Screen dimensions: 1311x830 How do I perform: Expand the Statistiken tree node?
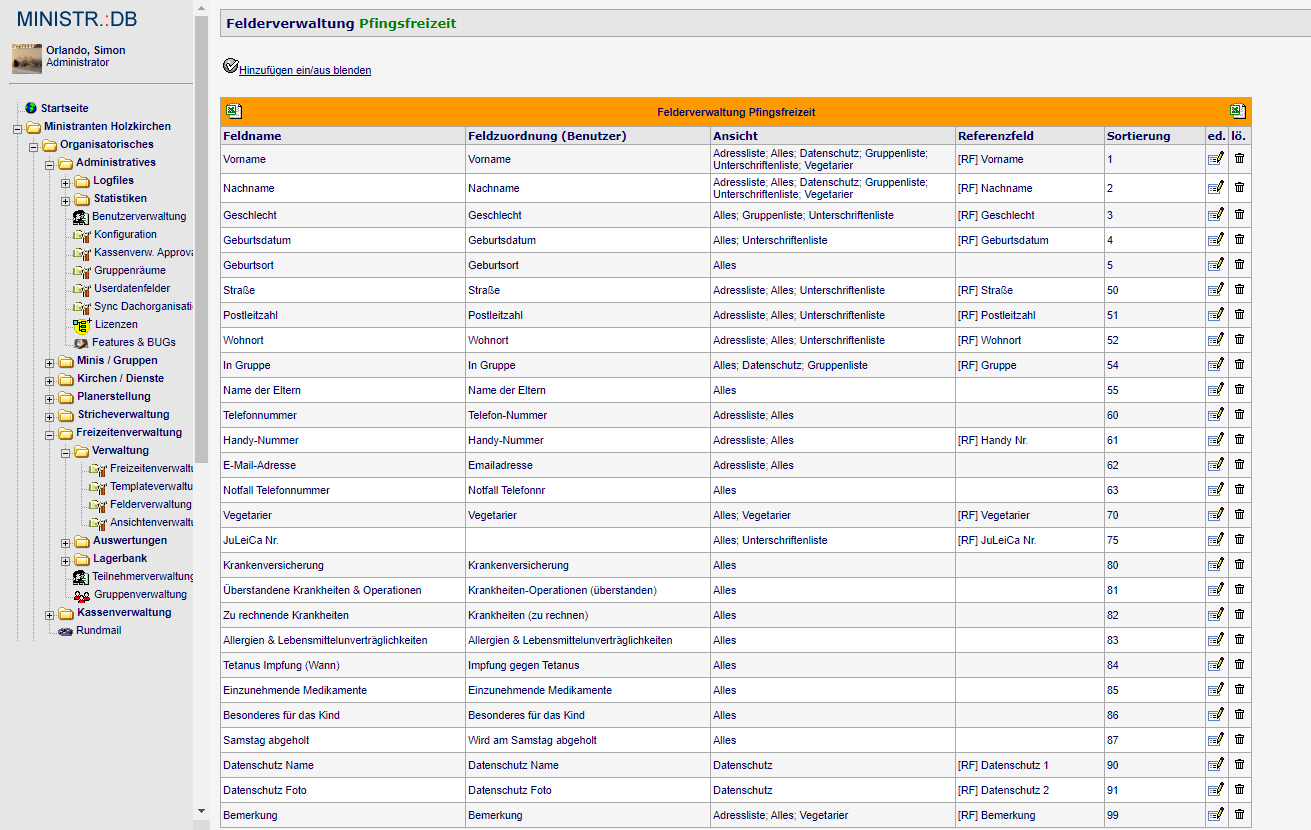coord(66,199)
